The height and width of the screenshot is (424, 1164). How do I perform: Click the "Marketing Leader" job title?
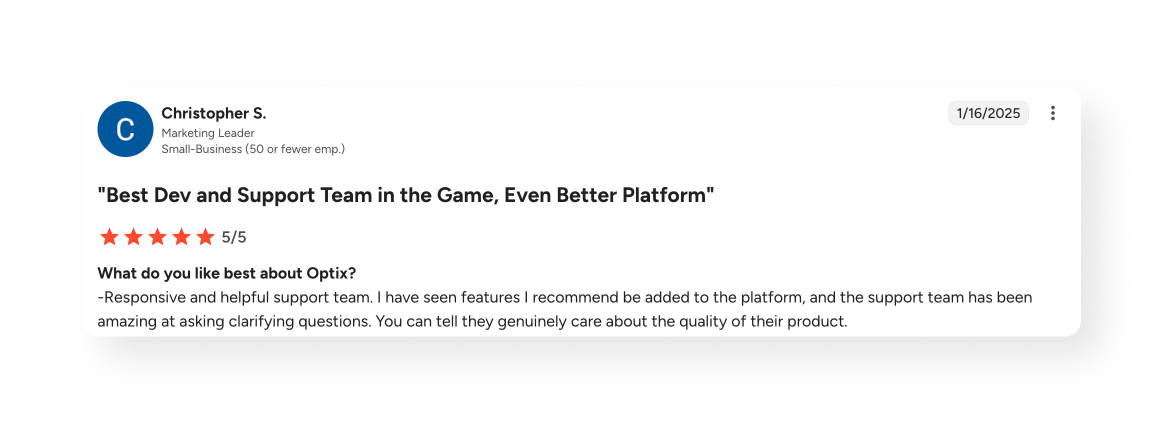tap(208, 133)
